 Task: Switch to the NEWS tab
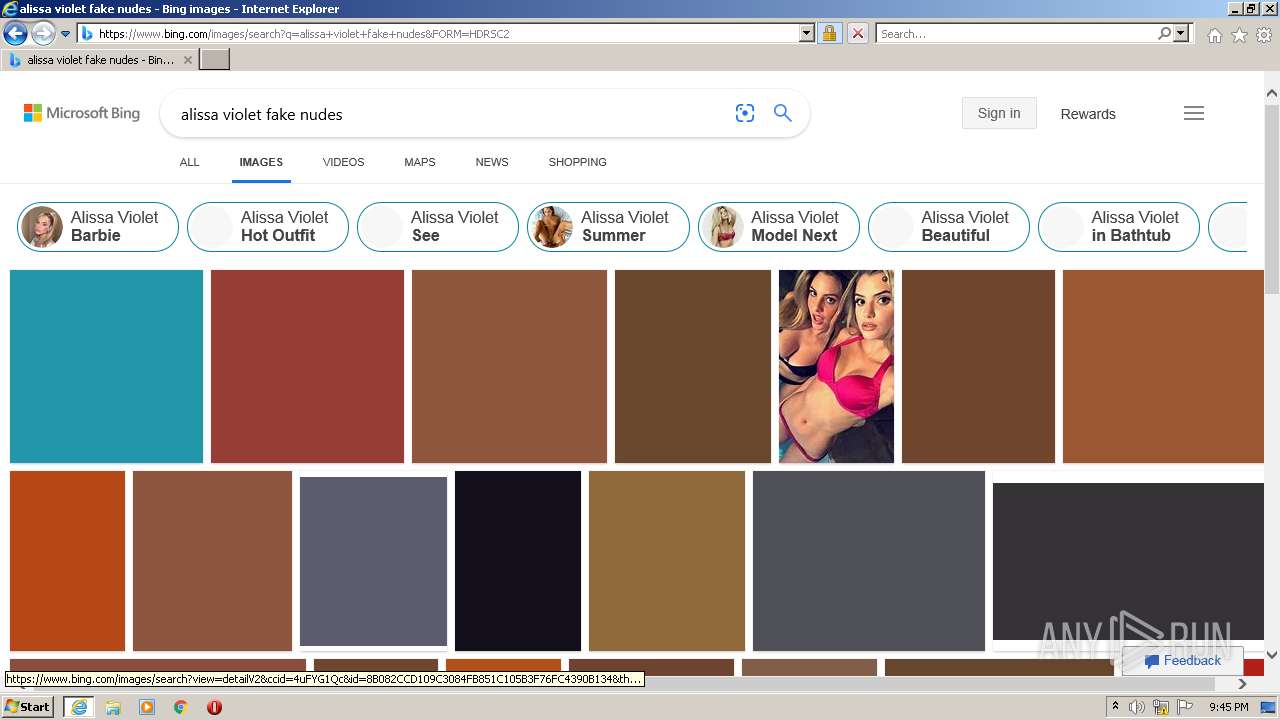492,162
